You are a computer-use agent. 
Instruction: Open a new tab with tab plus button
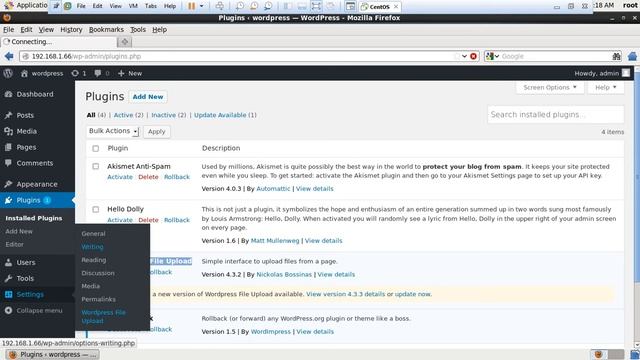pyautogui.click(x=124, y=42)
